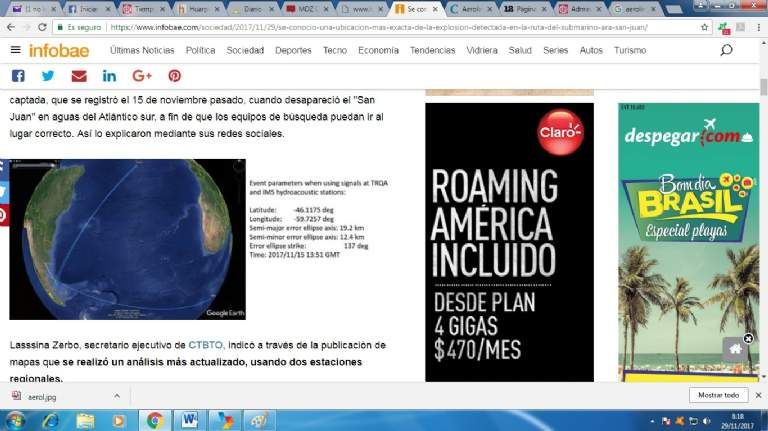Open the Últimas Noticias section
Viewport: 768px width, 431px height.
click(143, 50)
